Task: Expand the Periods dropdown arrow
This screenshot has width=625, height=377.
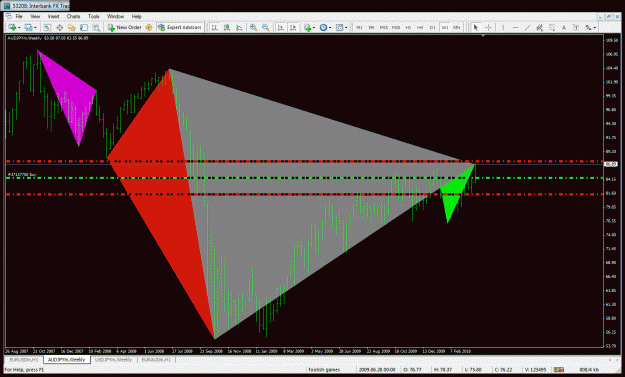Action: tap(330, 27)
